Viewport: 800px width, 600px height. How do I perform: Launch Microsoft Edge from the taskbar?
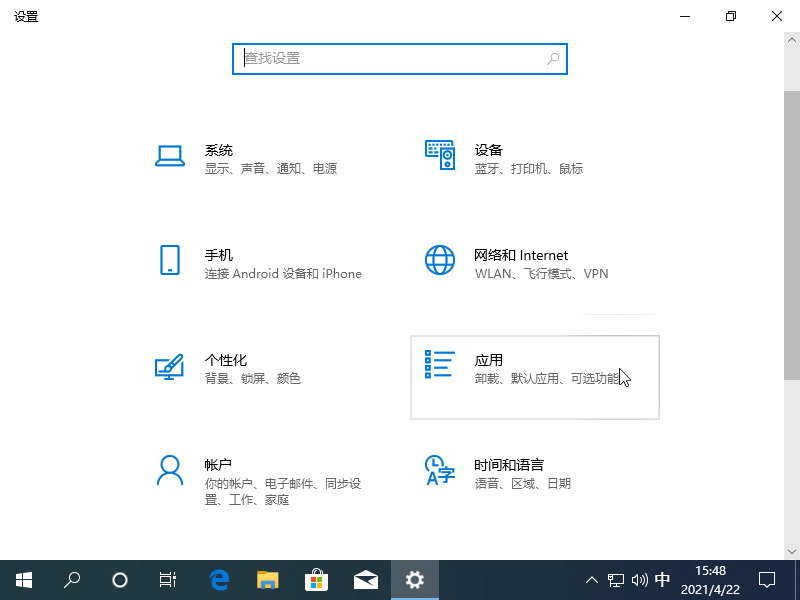point(219,579)
